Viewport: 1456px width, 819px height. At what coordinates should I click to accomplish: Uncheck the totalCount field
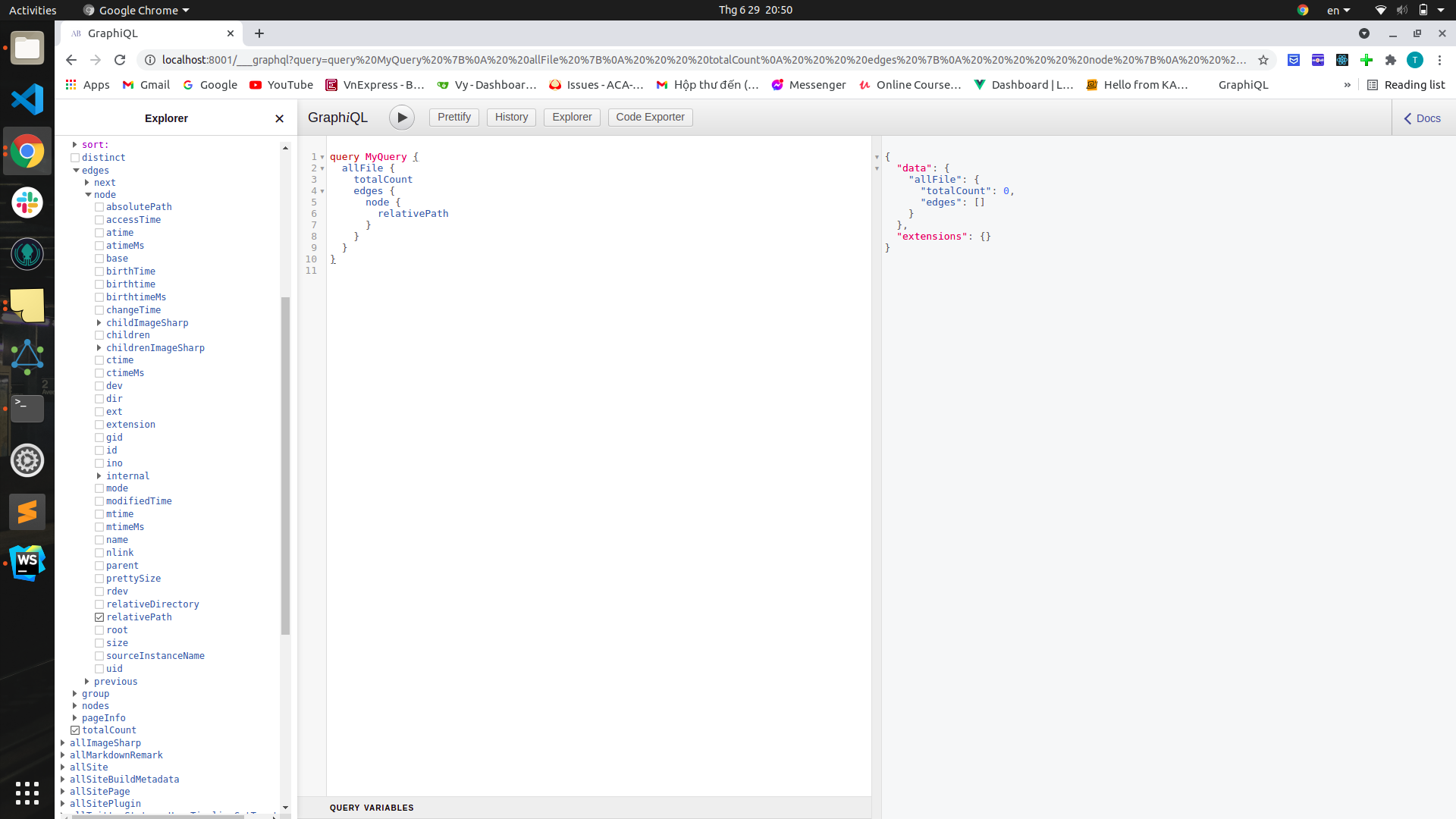(x=75, y=730)
